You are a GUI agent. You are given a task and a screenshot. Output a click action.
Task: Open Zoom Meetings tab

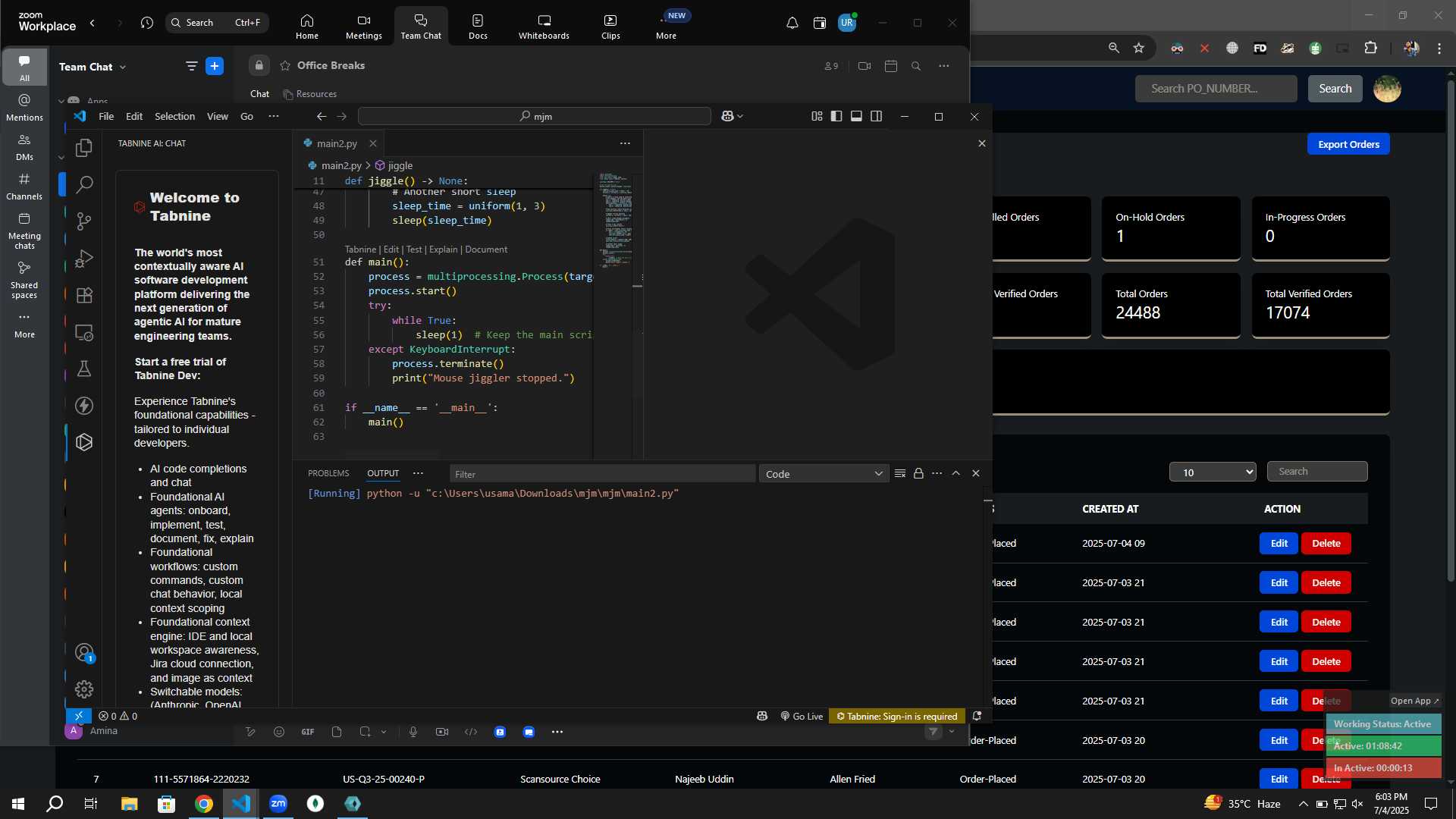(364, 26)
